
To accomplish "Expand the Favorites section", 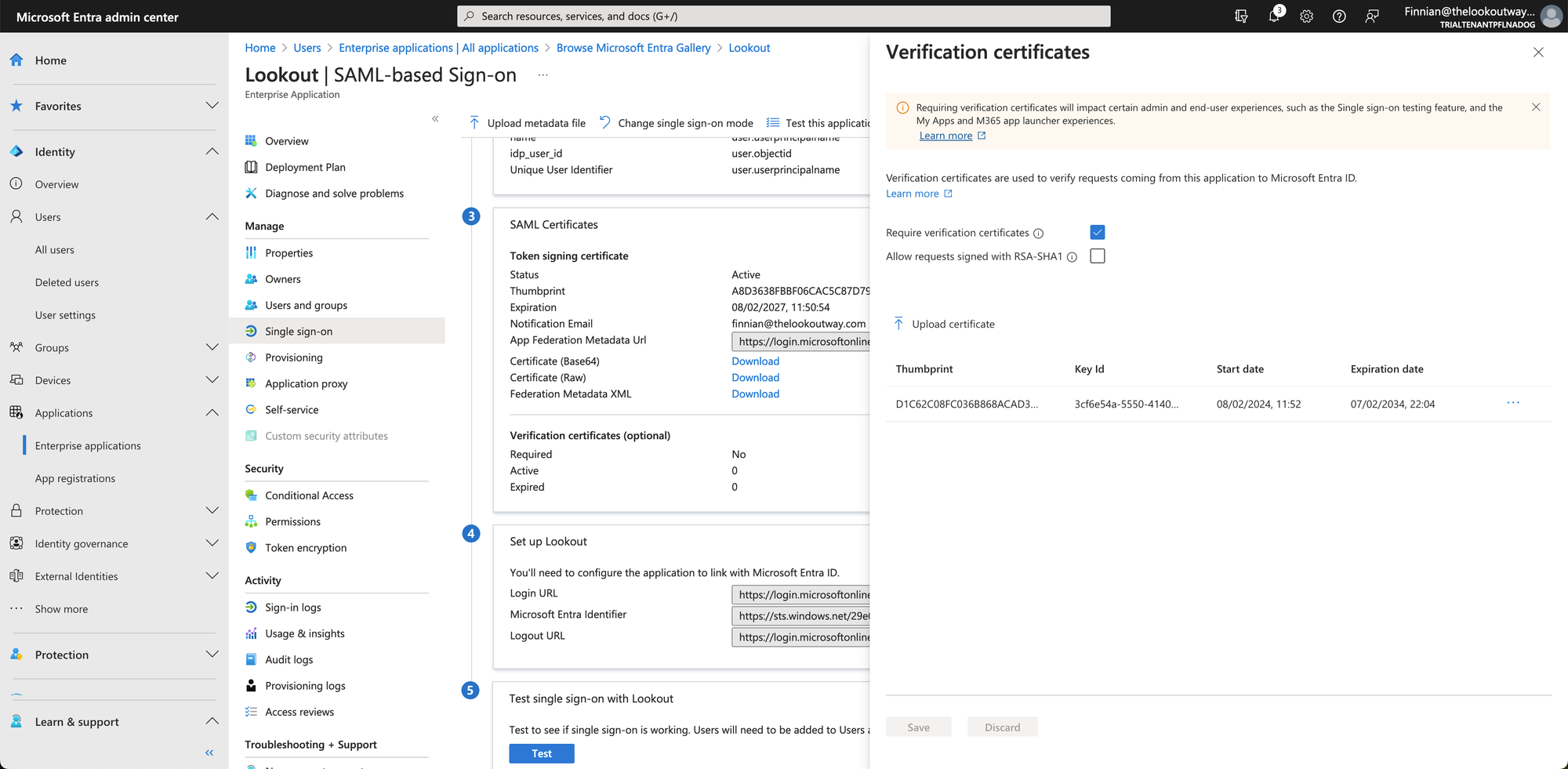I will [x=212, y=106].
